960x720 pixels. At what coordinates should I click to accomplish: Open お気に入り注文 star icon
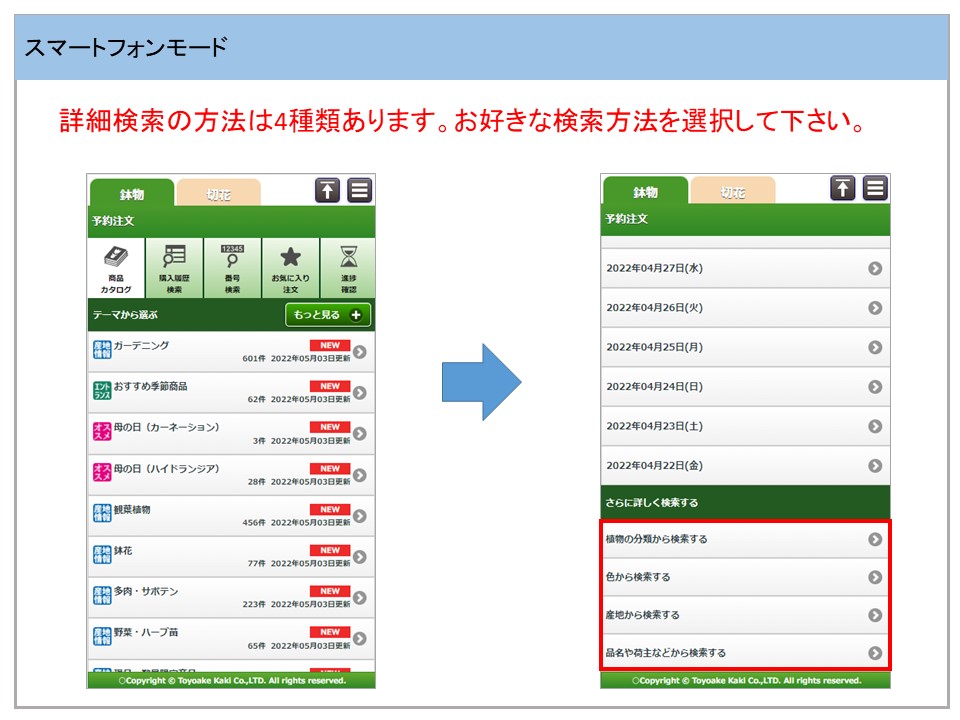[290, 268]
